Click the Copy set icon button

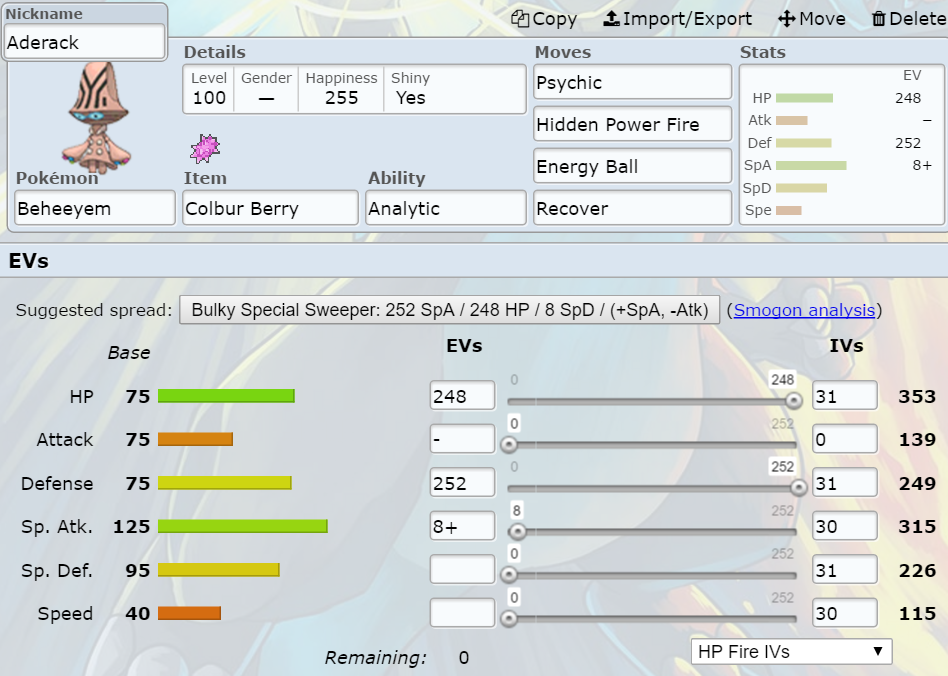click(544, 19)
